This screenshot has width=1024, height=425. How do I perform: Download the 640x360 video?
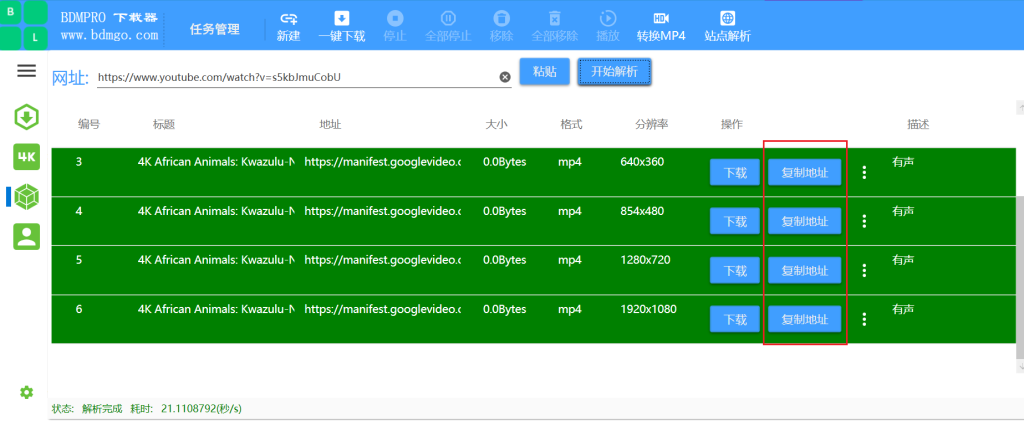[735, 172]
